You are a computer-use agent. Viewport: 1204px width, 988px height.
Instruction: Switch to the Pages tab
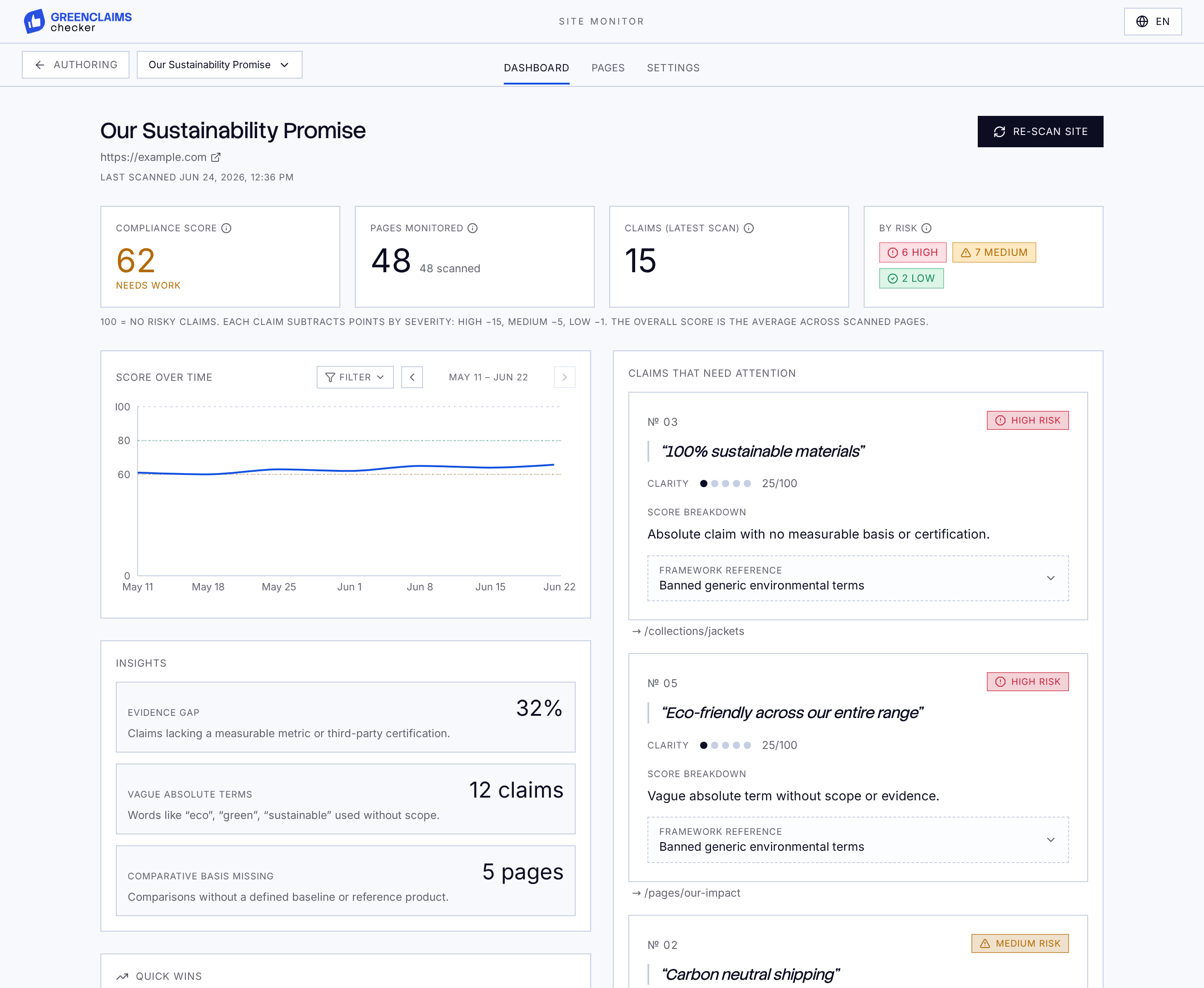pyautogui.click(x=608, y=68)
